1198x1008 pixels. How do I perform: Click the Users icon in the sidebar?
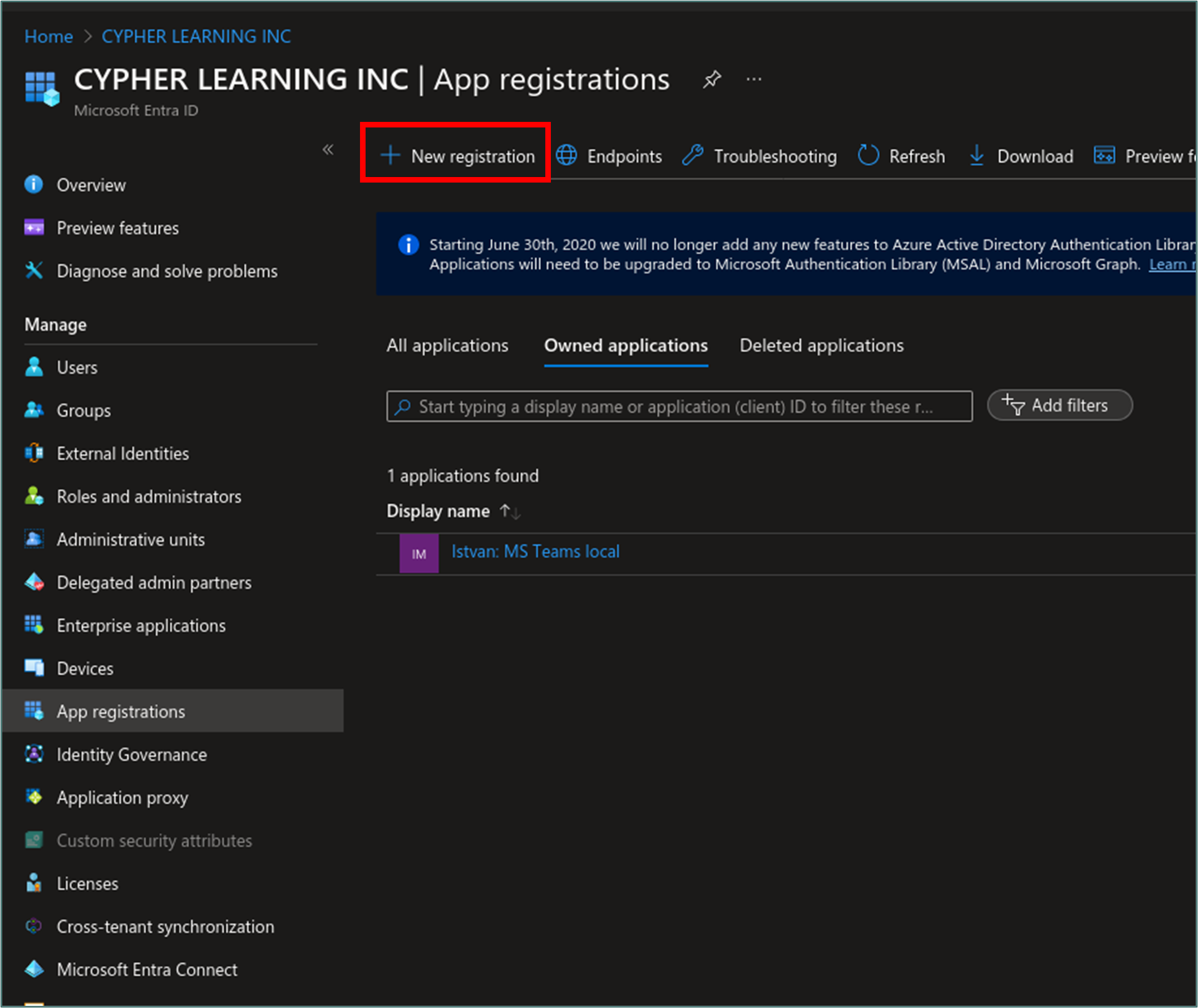pos(34,367)
